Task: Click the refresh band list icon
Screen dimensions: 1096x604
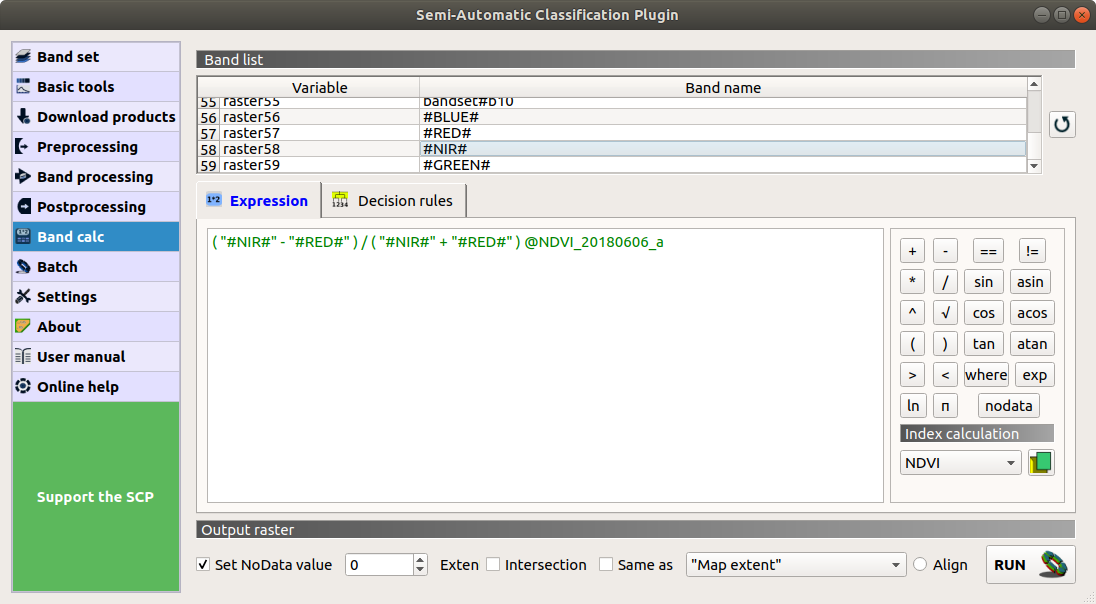Action: [x=1062, y=125]
